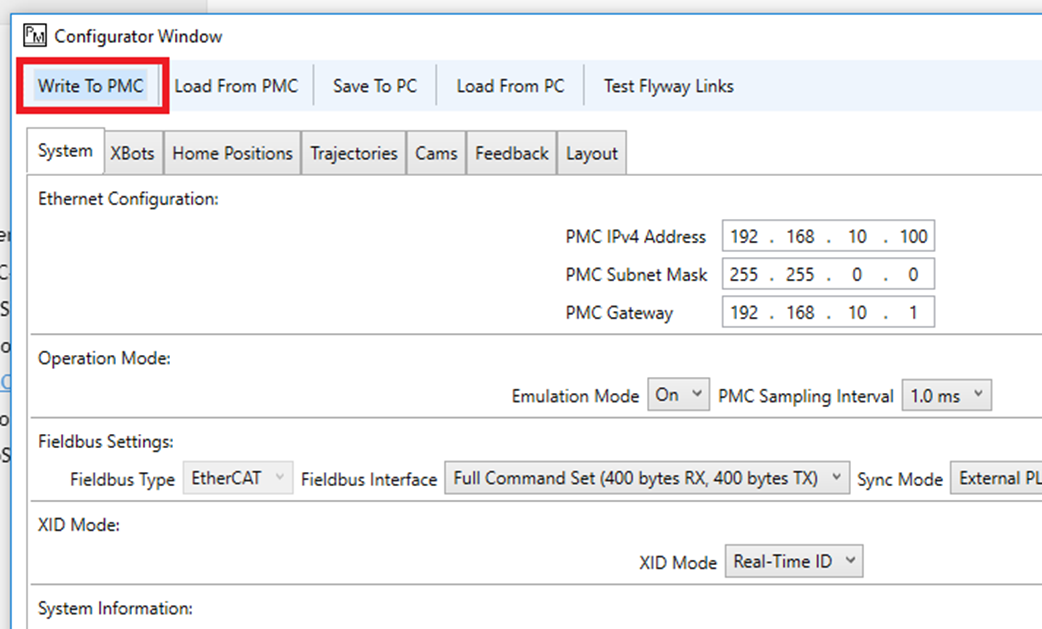
Task: Click the PMC IPv4 Address field
Action: coord(828,237)
